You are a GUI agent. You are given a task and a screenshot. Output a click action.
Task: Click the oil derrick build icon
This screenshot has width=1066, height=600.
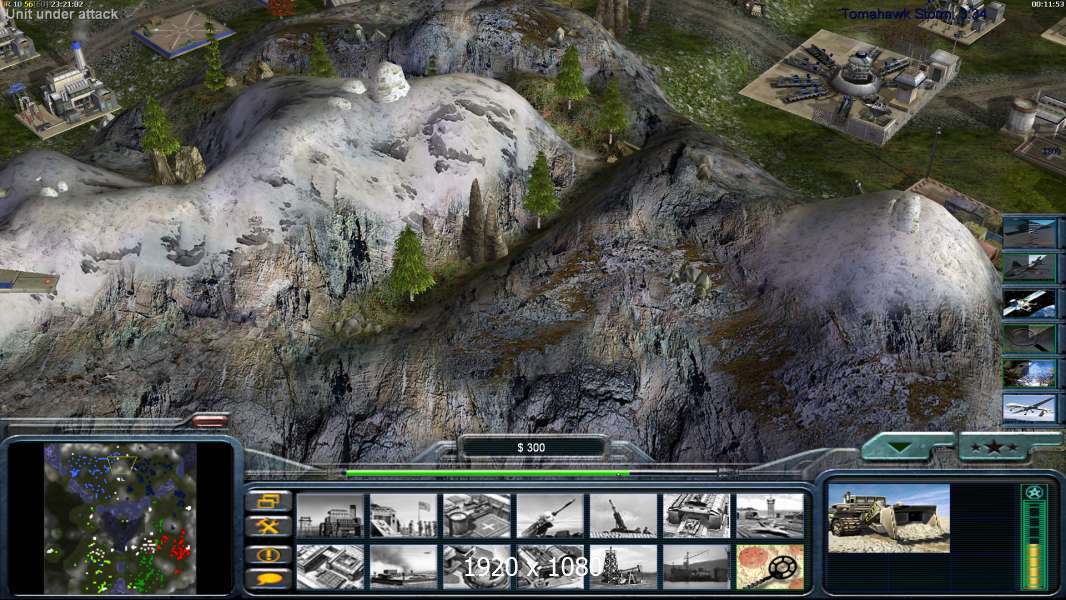[623, 566]
